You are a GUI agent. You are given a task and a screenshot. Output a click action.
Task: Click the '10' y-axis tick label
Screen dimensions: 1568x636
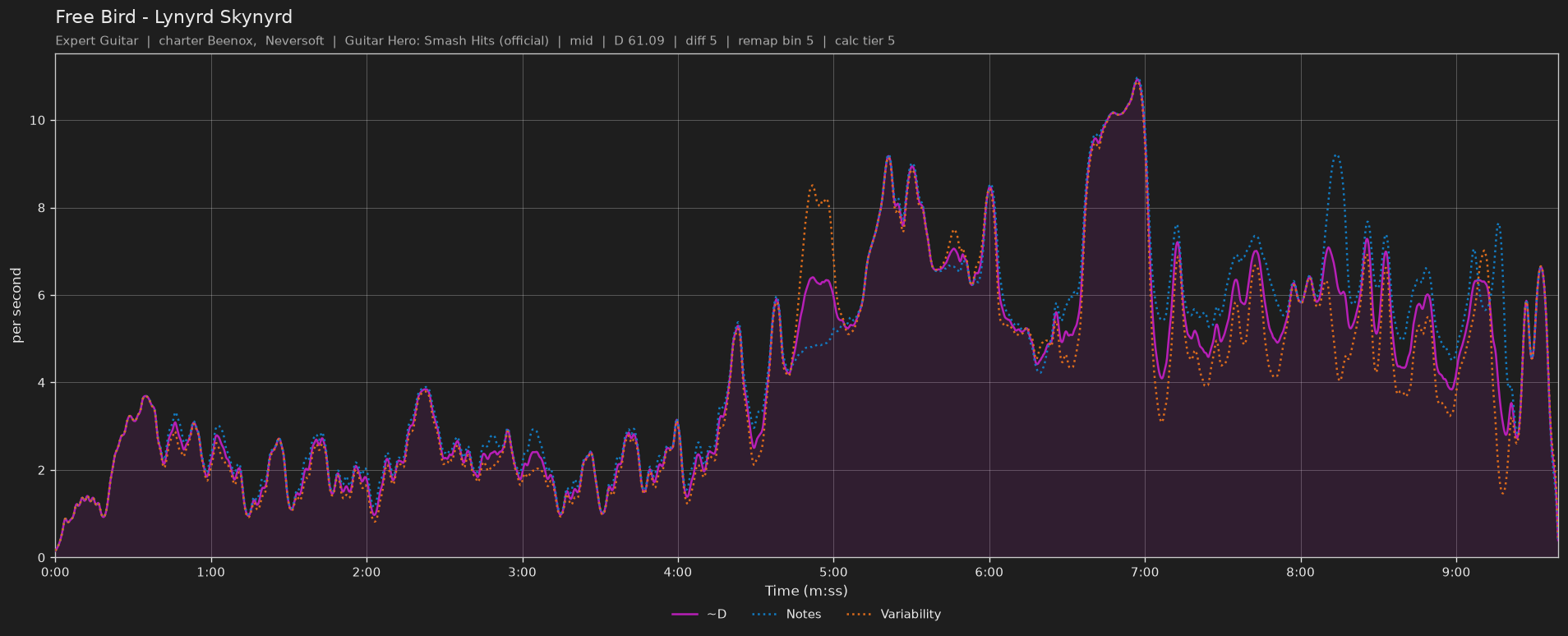tap(37, 121)
